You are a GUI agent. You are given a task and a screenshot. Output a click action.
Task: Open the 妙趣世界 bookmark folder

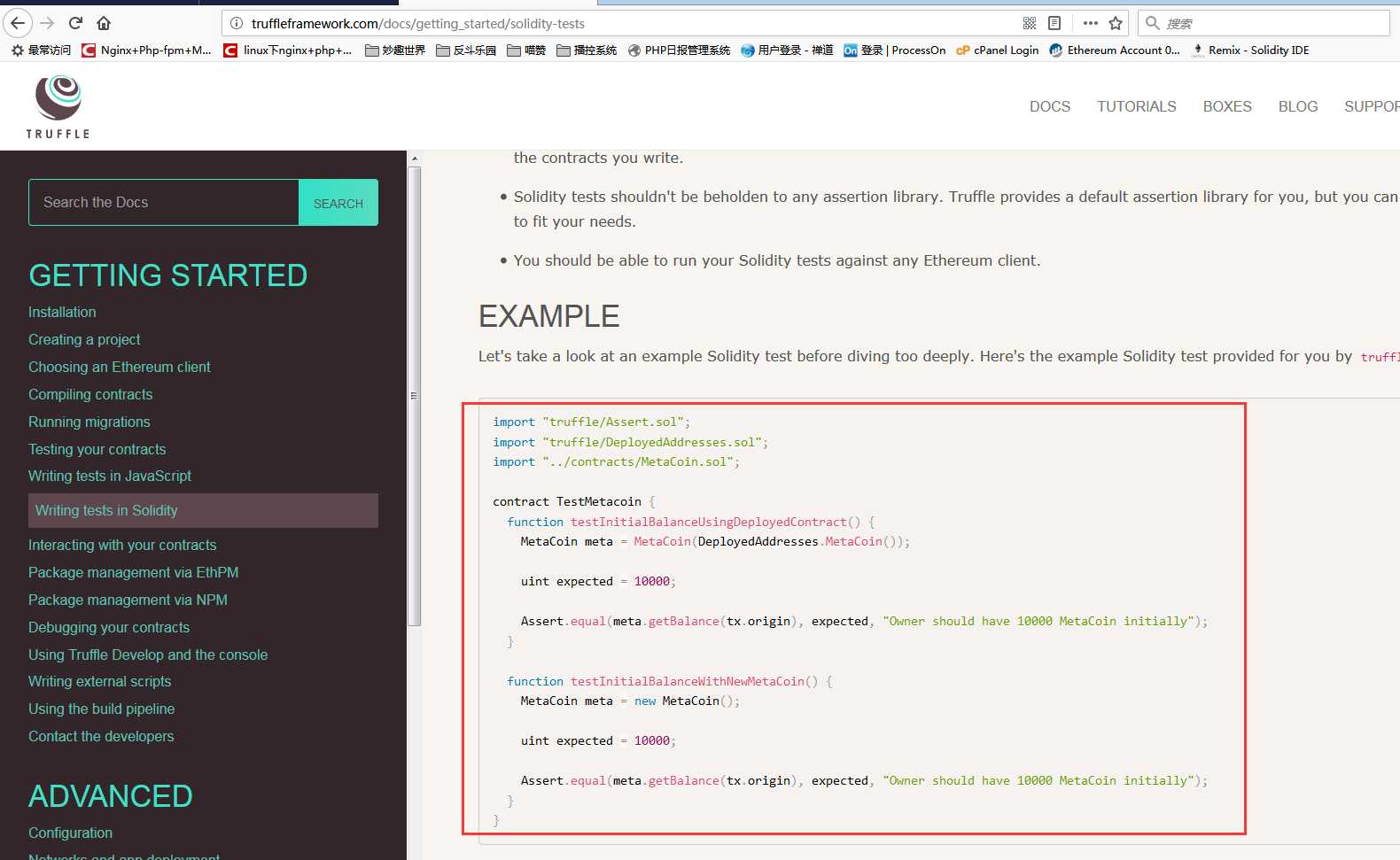point(395,50)
